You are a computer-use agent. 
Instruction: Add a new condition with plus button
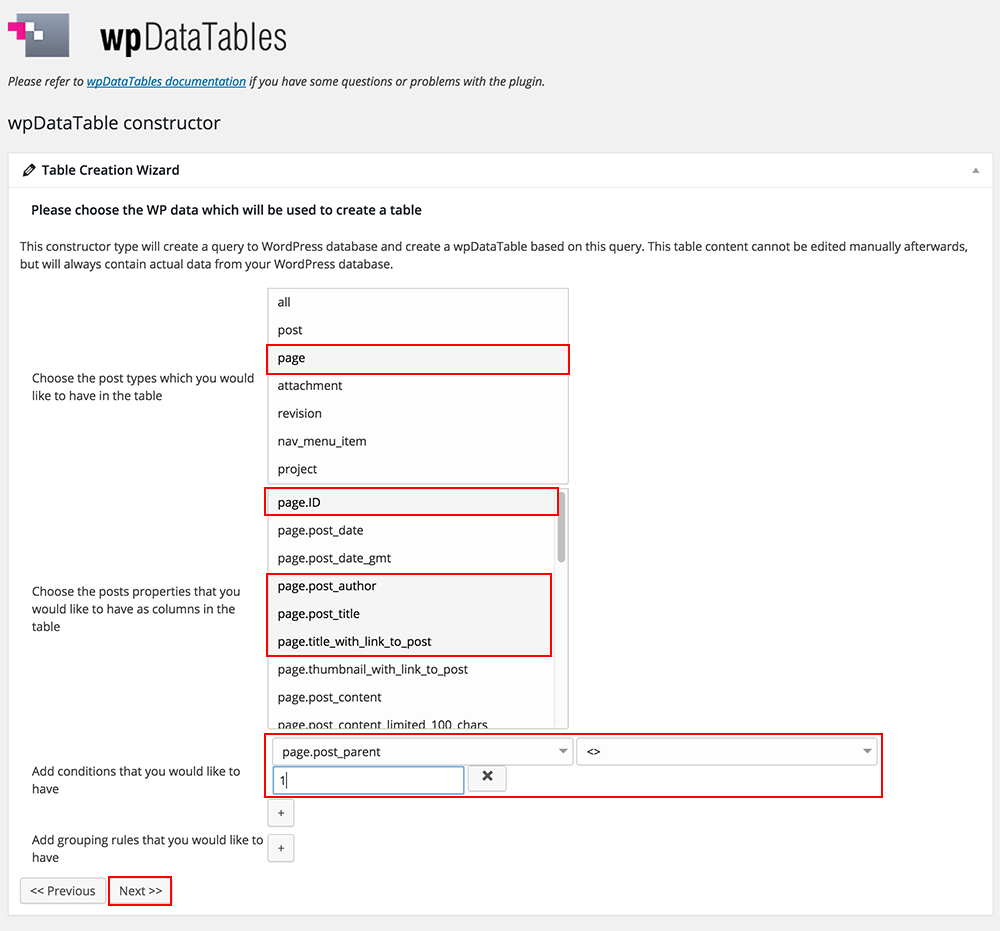[281, 813]
